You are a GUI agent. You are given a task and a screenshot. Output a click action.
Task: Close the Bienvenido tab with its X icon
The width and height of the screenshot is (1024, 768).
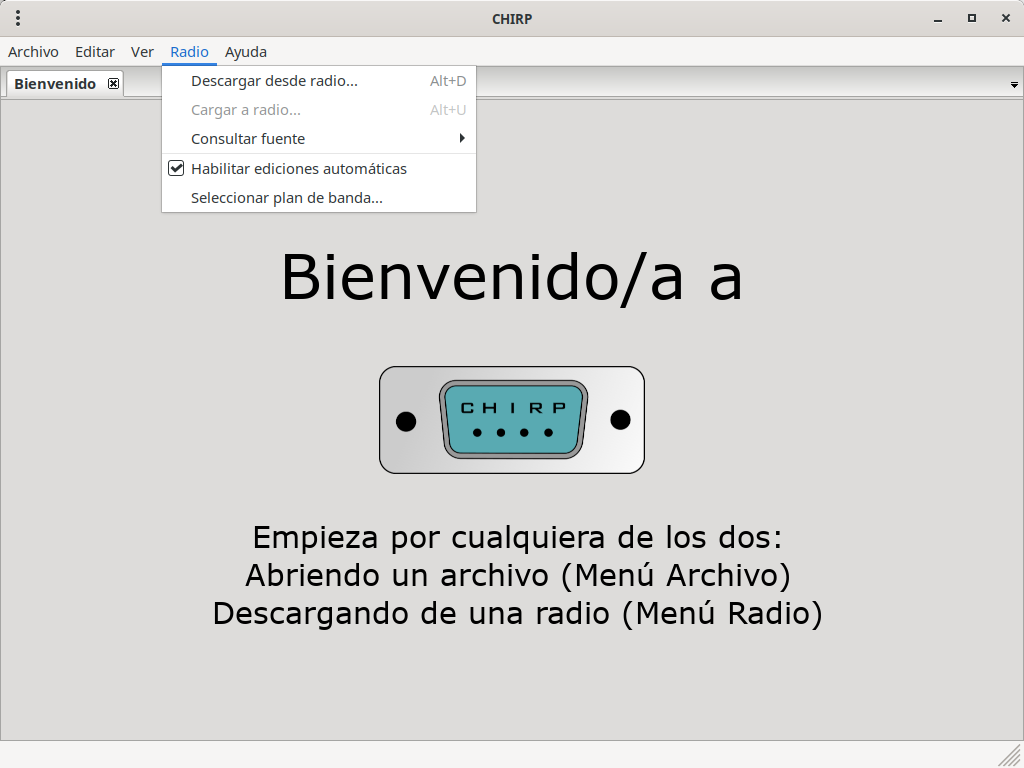click(x=113, y=84)
